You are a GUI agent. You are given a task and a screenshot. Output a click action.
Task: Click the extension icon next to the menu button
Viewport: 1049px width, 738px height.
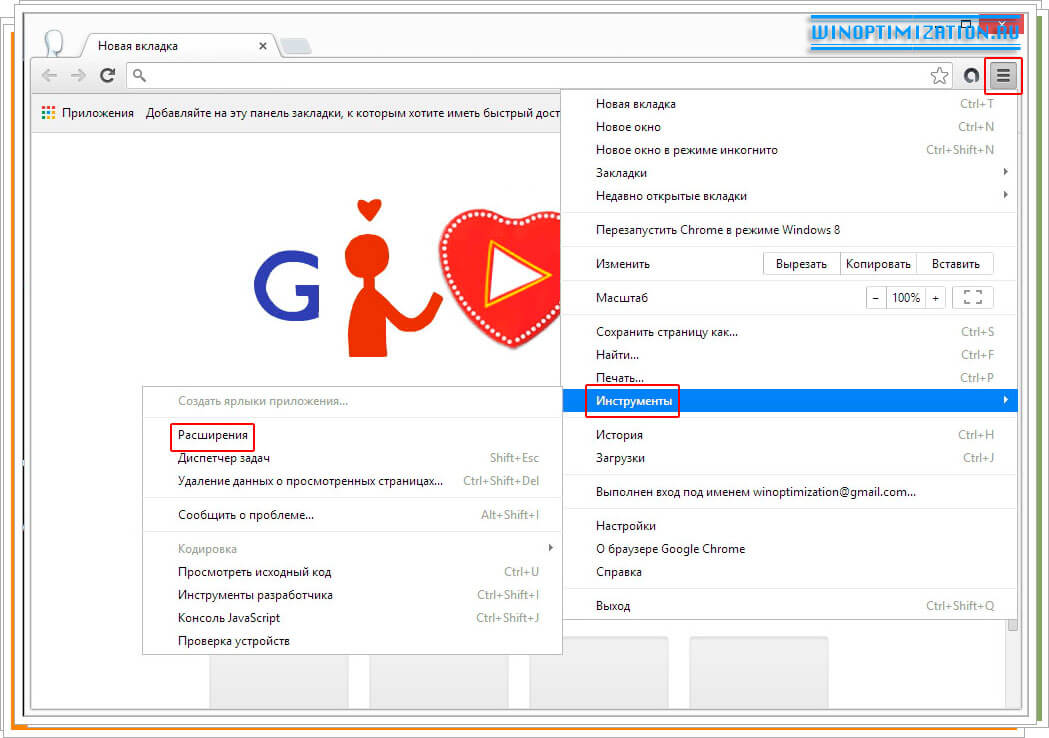tap(969, 75)
